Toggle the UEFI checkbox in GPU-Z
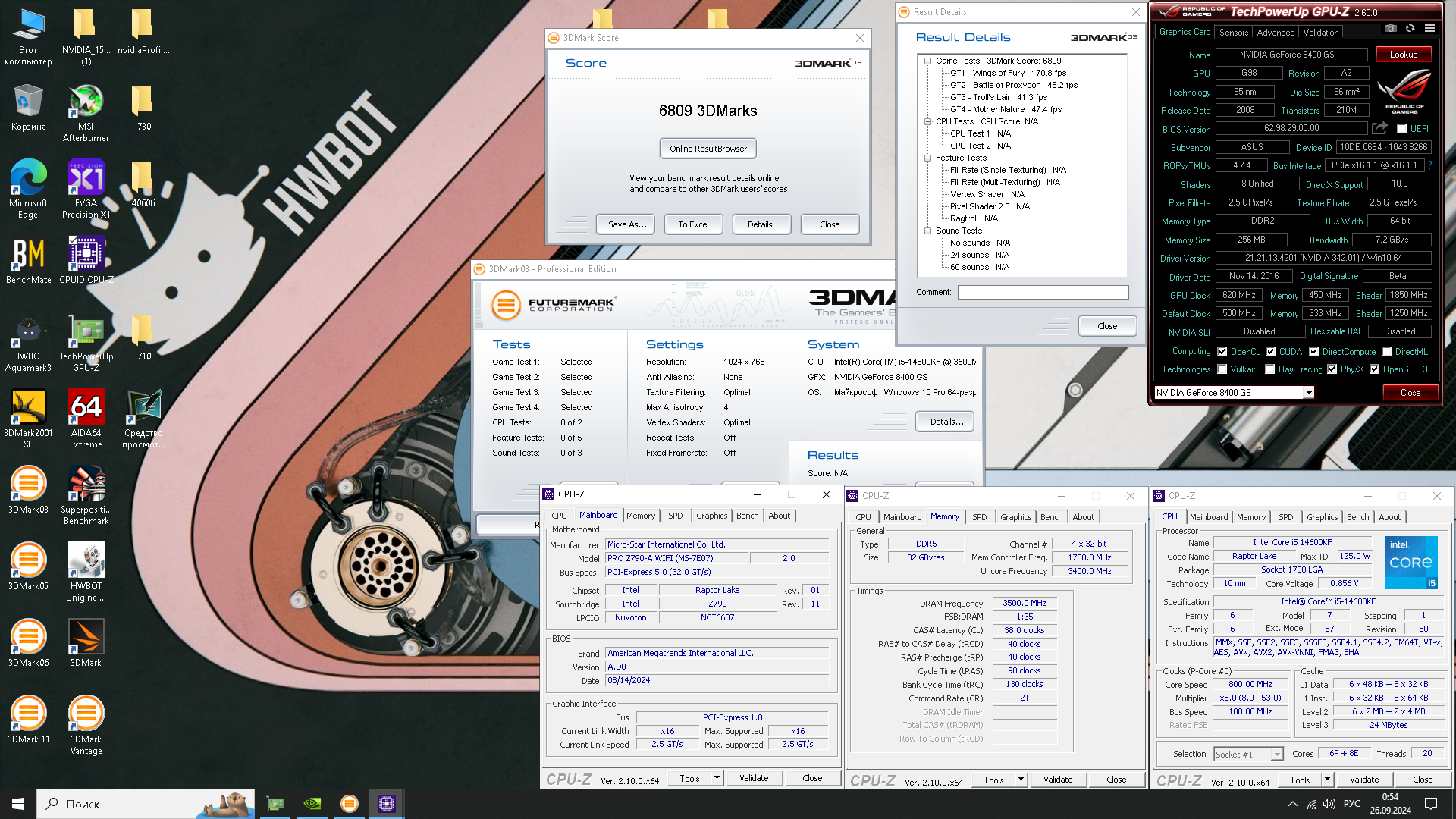The height and width of the screenshot is (819, 1456). click(1401, 129)
